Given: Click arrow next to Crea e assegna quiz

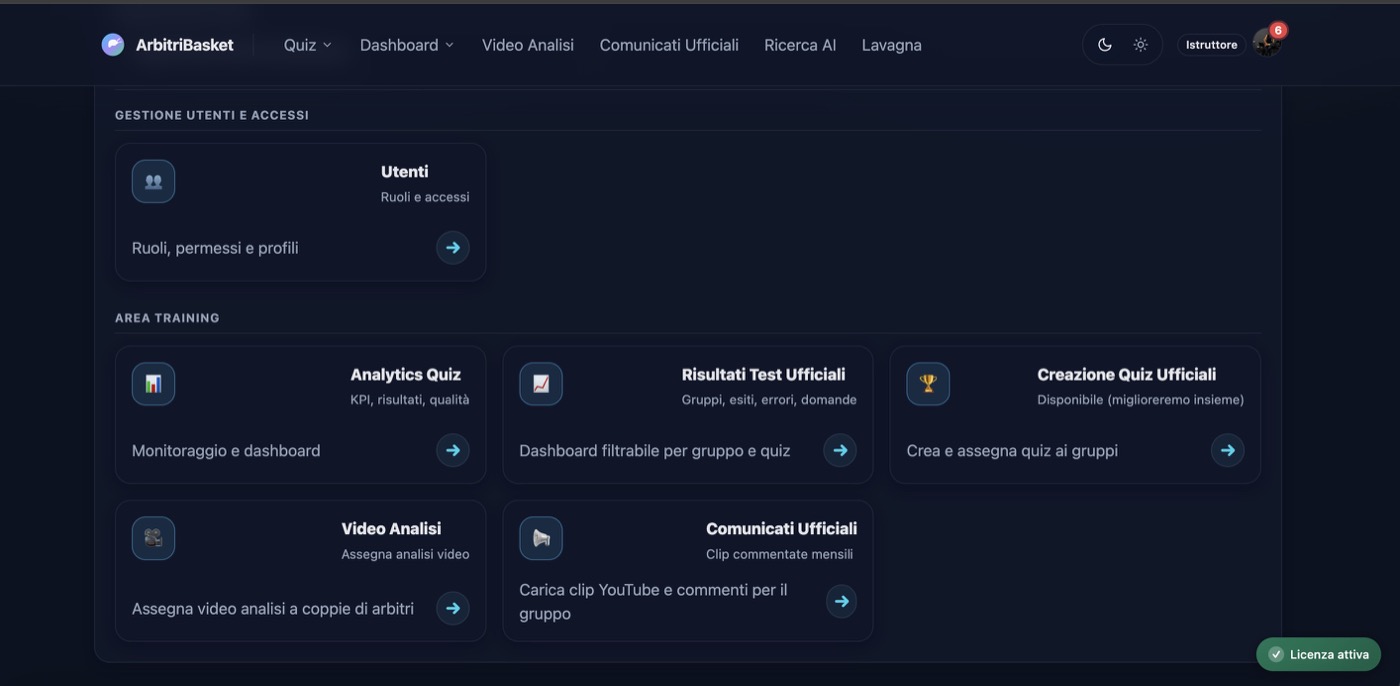Looking at the screenshot, I should 1228,450.
